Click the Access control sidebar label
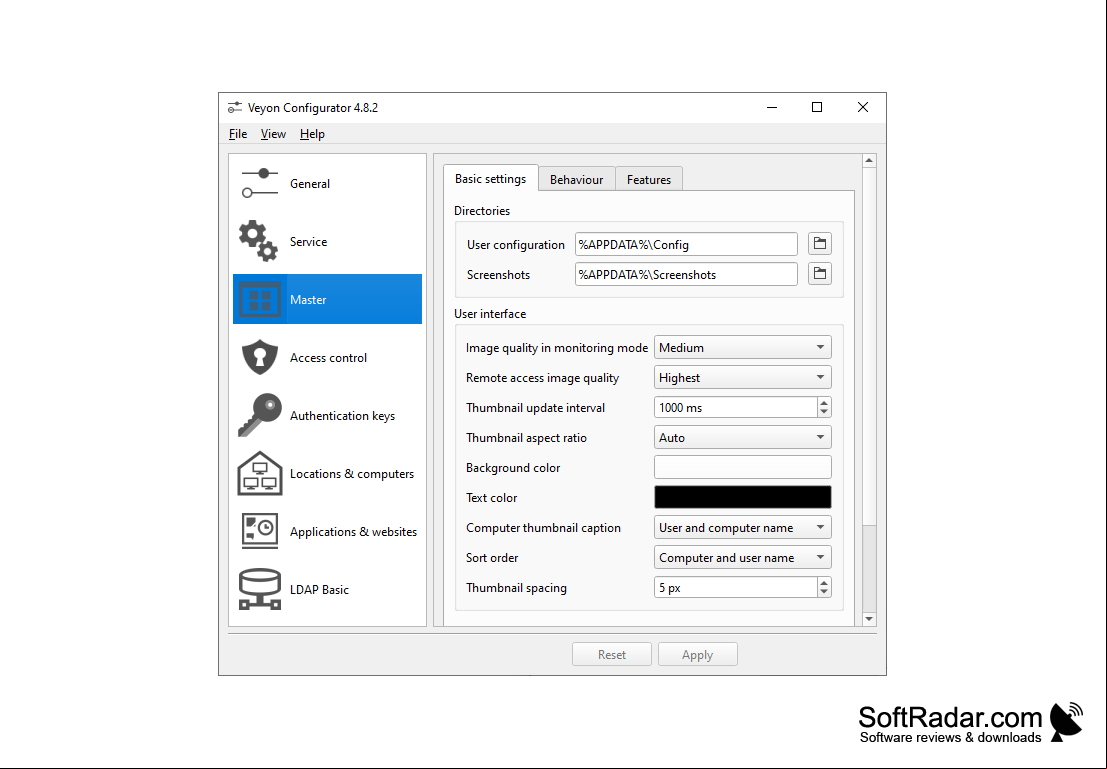This screenshot has height=769, width=1107. 328,357
